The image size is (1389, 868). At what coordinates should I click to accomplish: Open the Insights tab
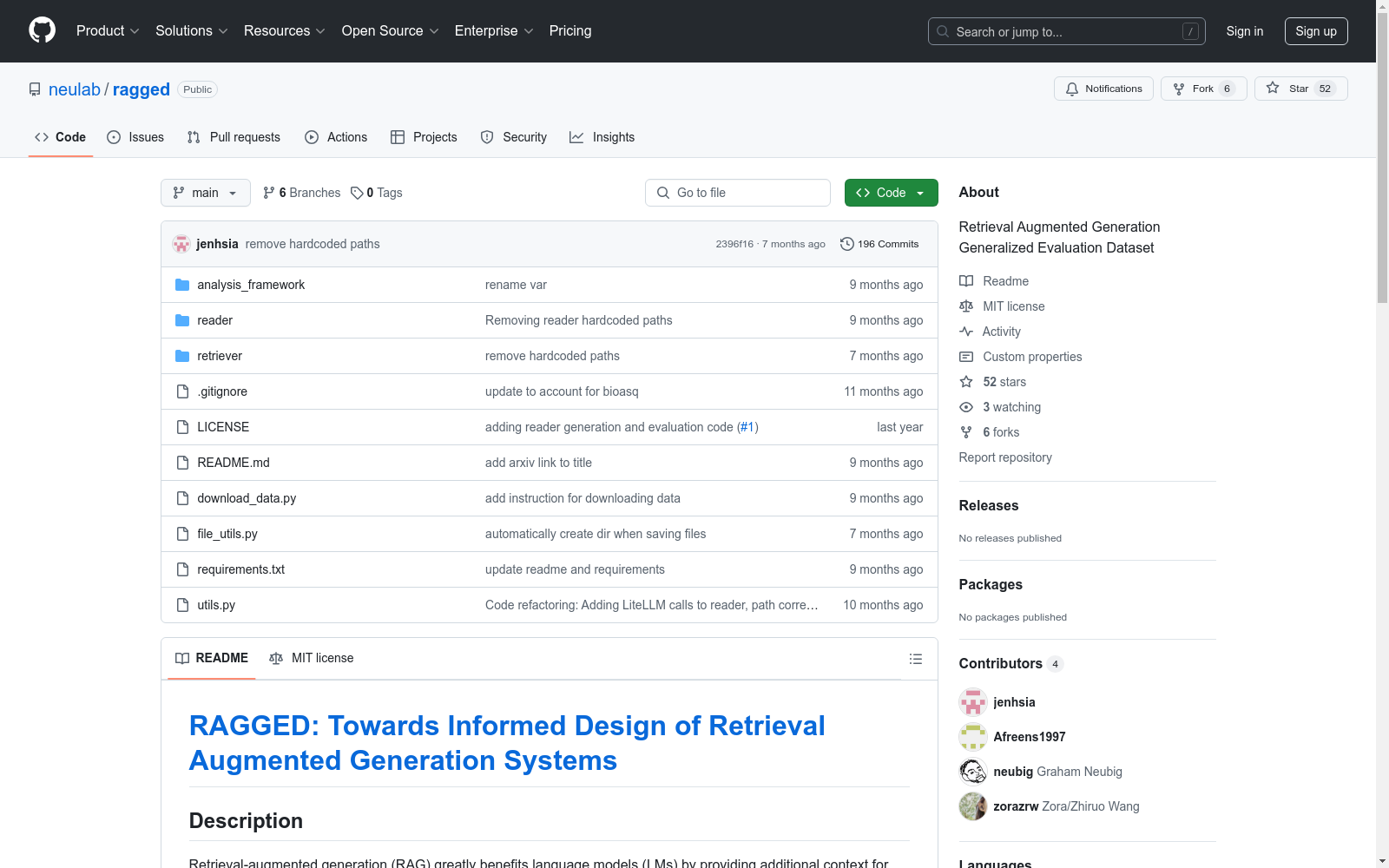click(602, 137)
